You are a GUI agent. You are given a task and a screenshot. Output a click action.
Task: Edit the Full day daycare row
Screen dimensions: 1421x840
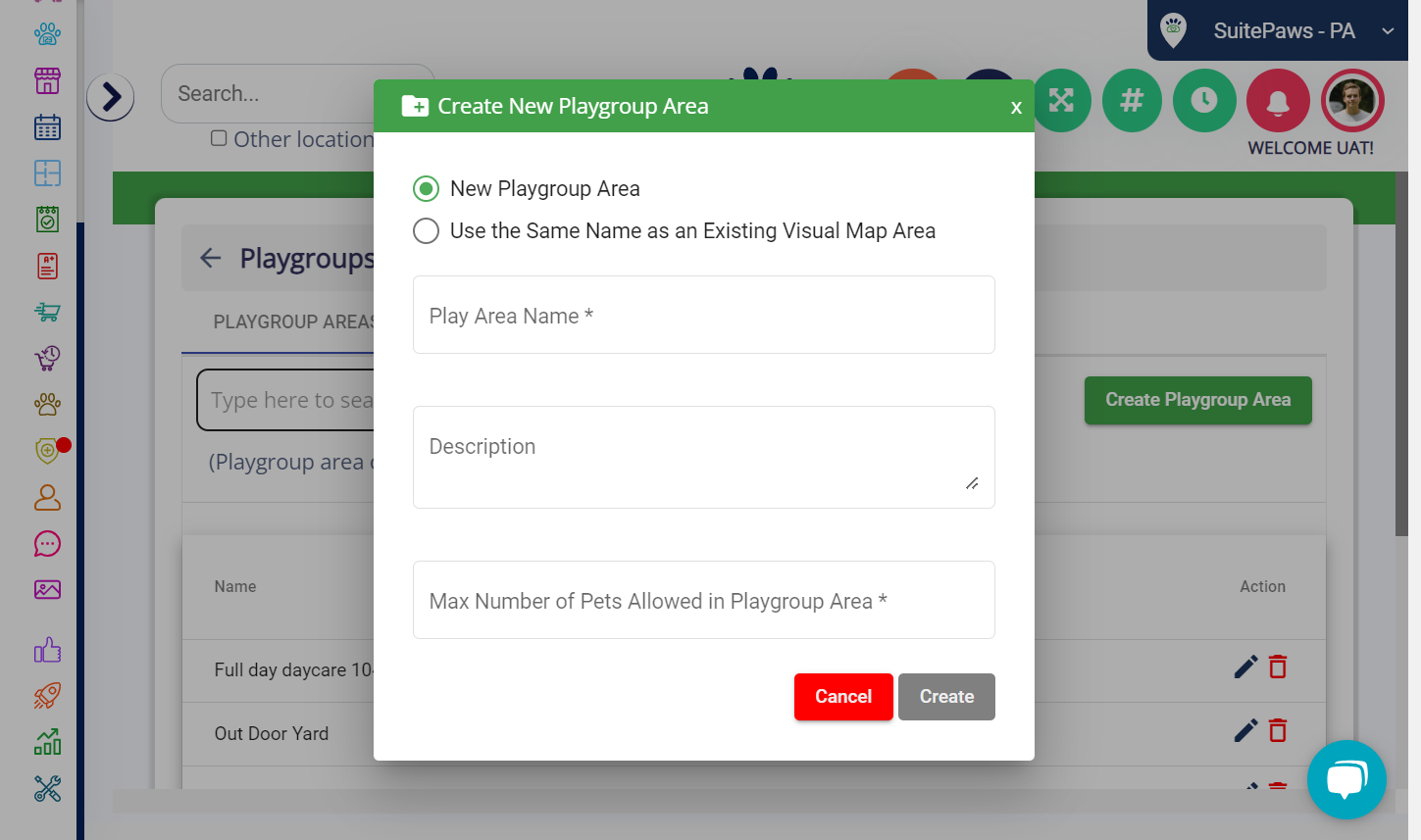[1245, 667]
